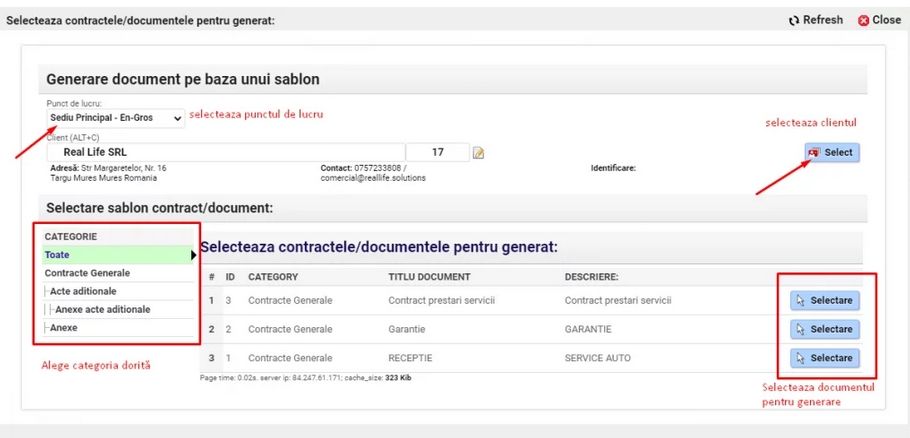Viewport: 910px width, 438px height.
Task: Click the TITLU DOCUMENT column header
Action: [x=429, y=277]
